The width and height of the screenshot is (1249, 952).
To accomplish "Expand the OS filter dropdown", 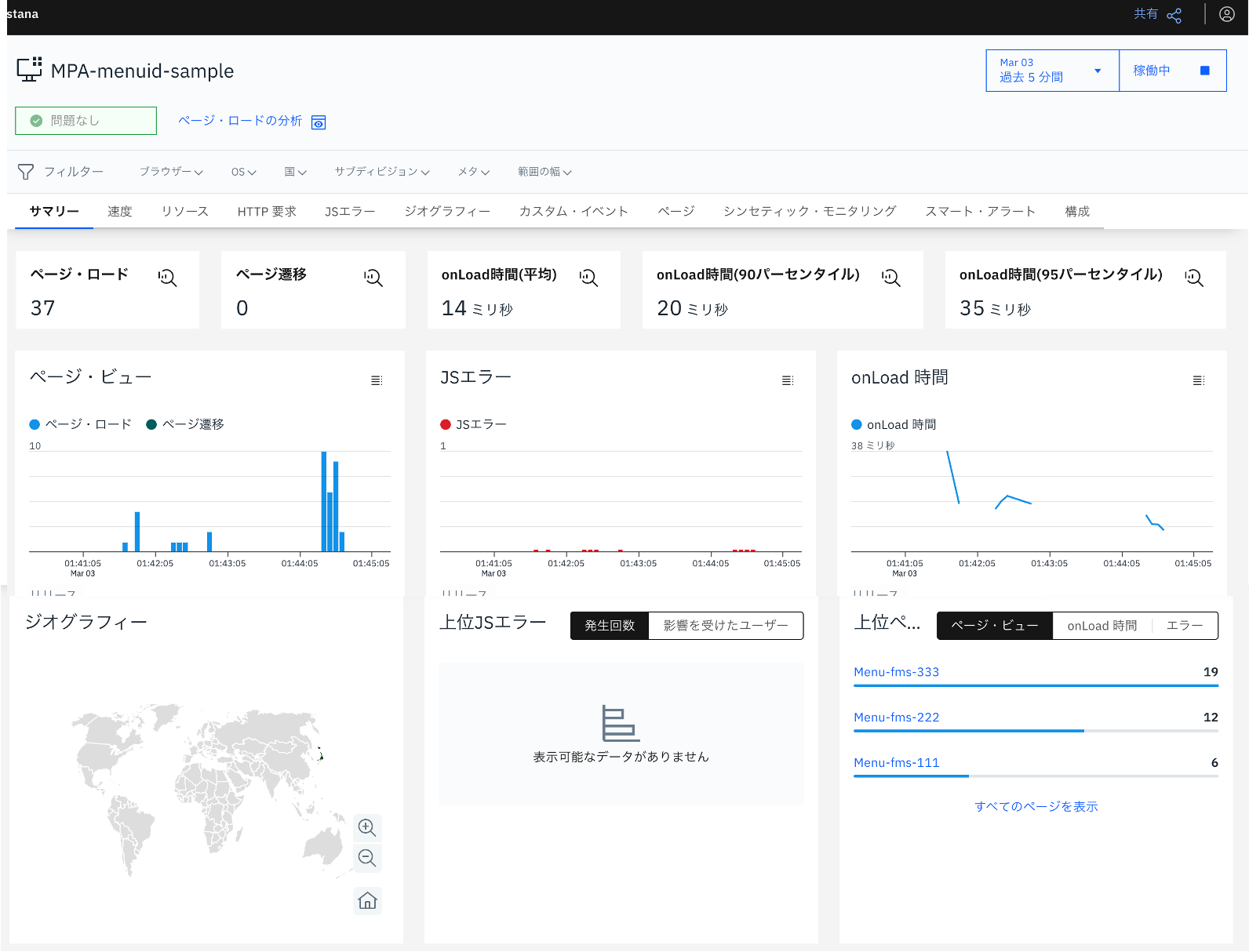I will point(244,172).
